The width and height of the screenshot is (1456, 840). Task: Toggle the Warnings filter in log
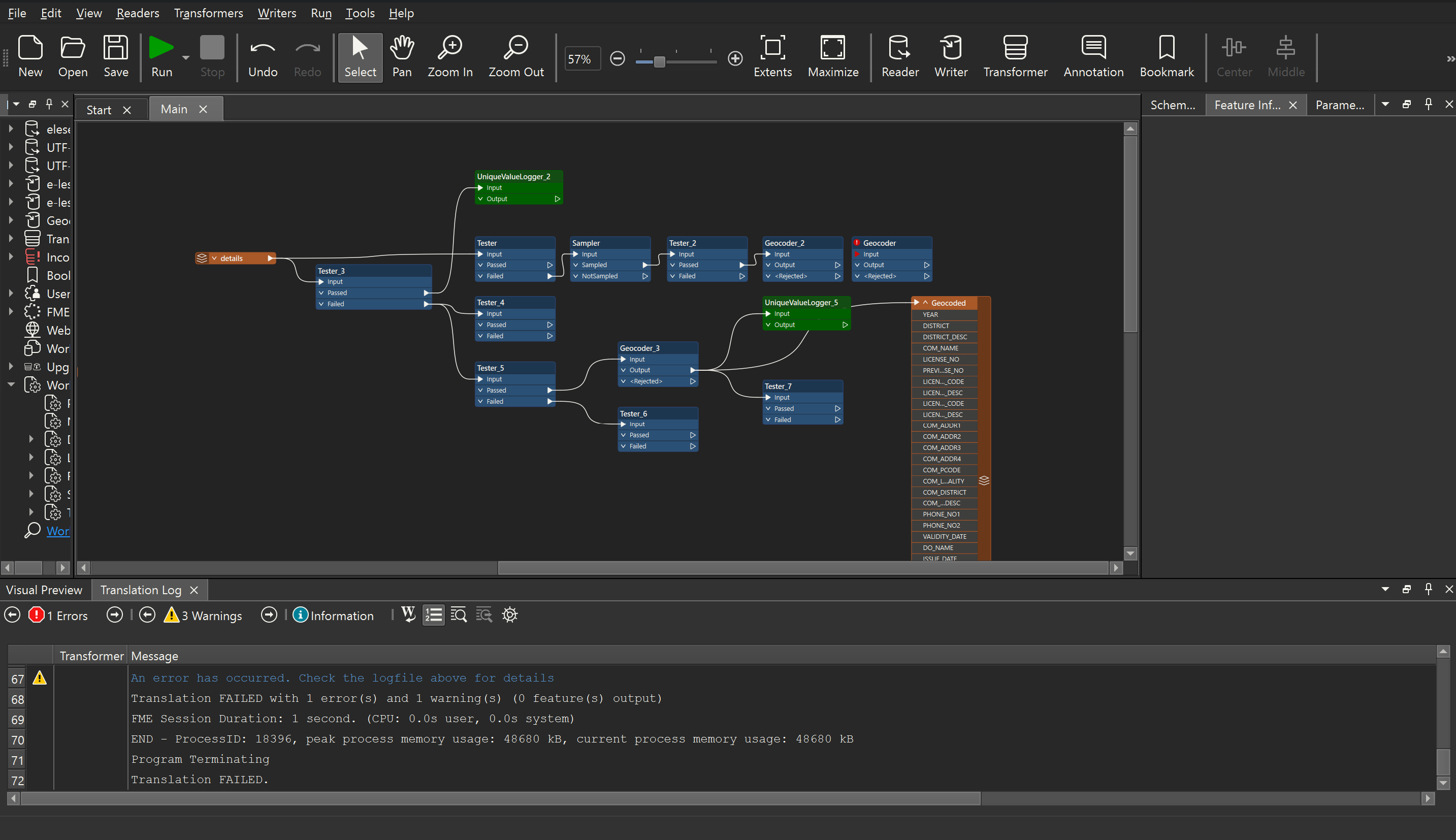203,616
